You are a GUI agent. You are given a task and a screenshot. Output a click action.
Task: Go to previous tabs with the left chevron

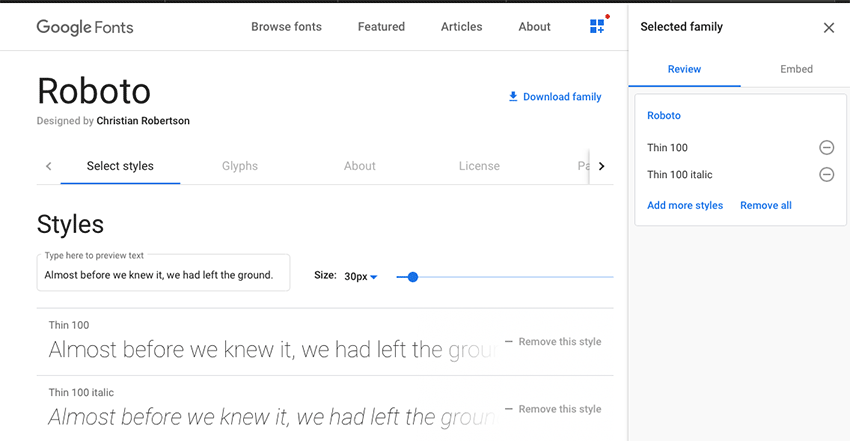pos(49,166)
